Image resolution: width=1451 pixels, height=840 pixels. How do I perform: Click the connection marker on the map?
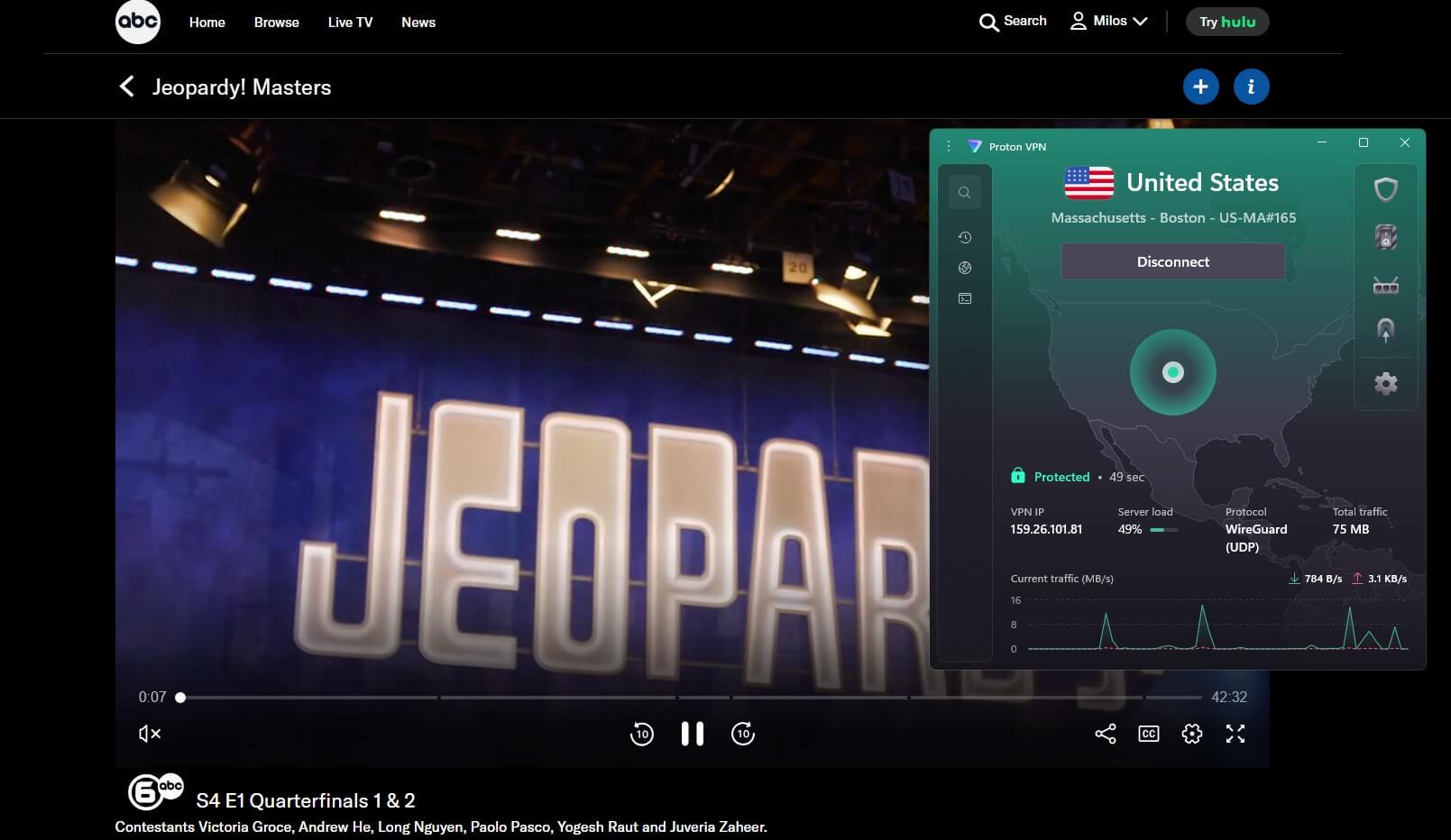[1173, 372]
